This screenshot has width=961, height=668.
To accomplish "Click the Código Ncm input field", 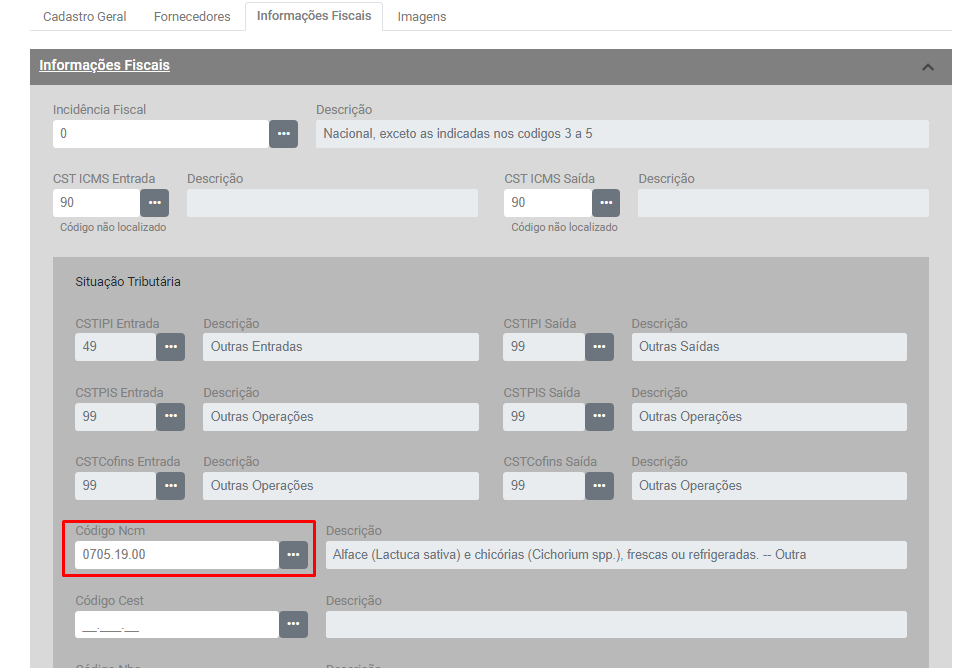I will (176, 555).
